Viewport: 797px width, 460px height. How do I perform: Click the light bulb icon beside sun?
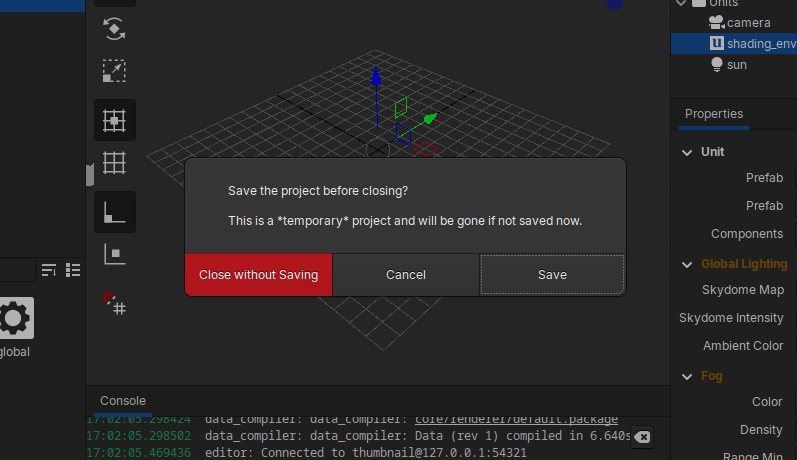(x=717, y=65)
